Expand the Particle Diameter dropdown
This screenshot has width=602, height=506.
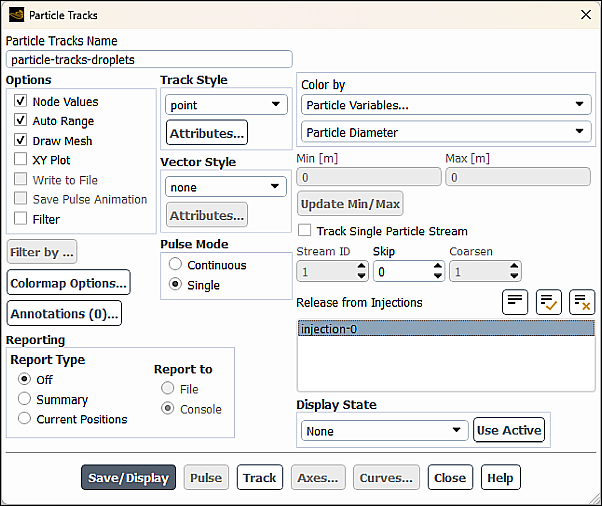tap(444, 132)
